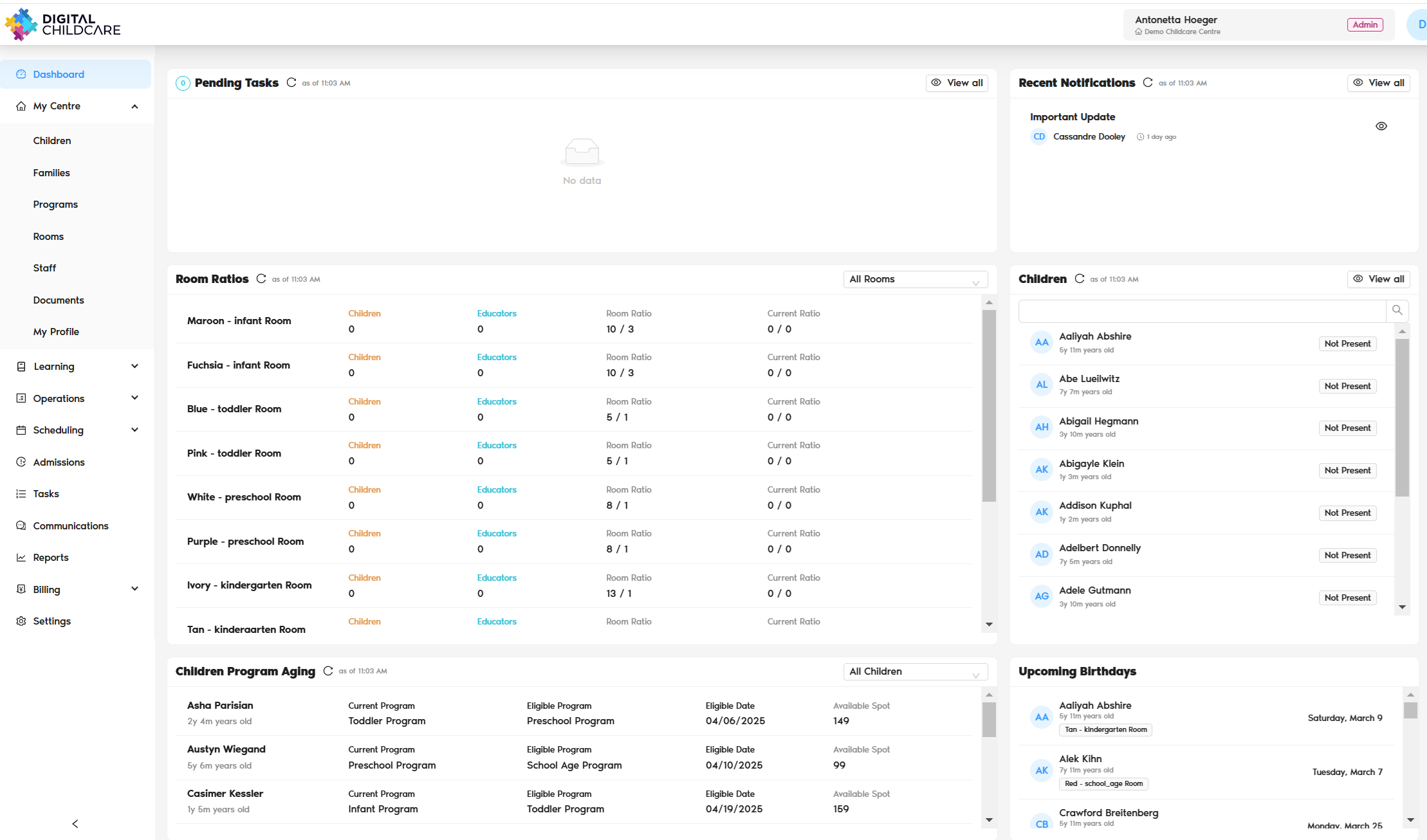Screen dimensions: 1427x840
Task: Go to the Families page
Action: click(x=51, y=173)
